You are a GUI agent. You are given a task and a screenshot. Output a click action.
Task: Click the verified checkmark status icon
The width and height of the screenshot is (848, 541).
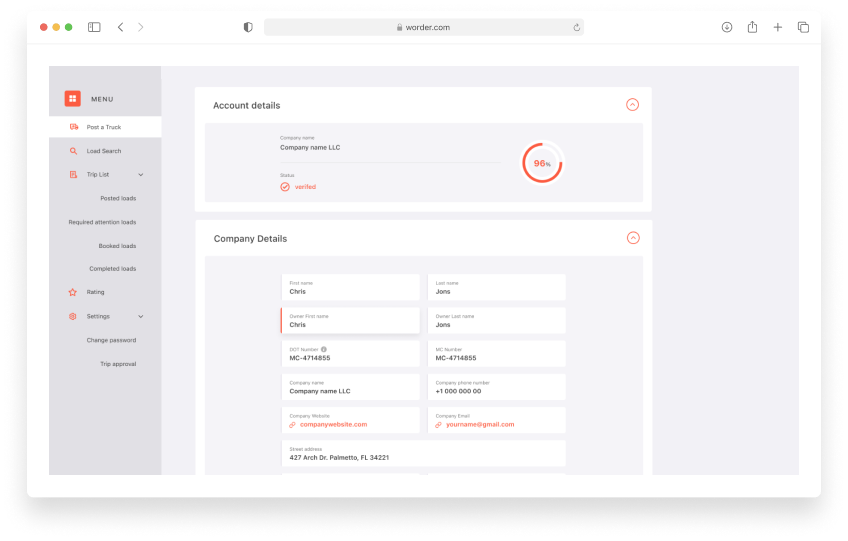pyautogui.click(x=285, y=187)
